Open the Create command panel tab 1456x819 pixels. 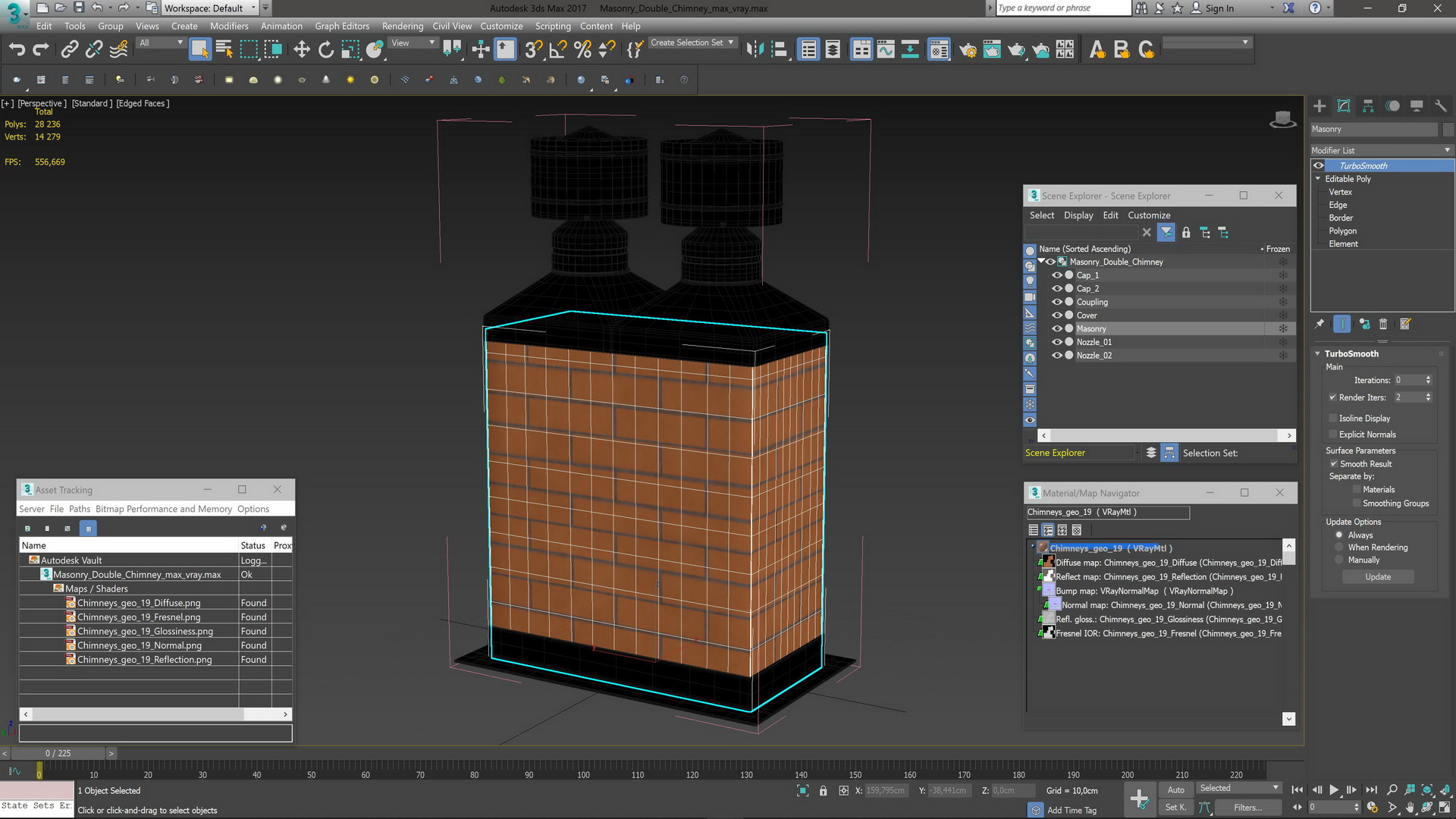pyautogui.click(x=1319, y=106)
